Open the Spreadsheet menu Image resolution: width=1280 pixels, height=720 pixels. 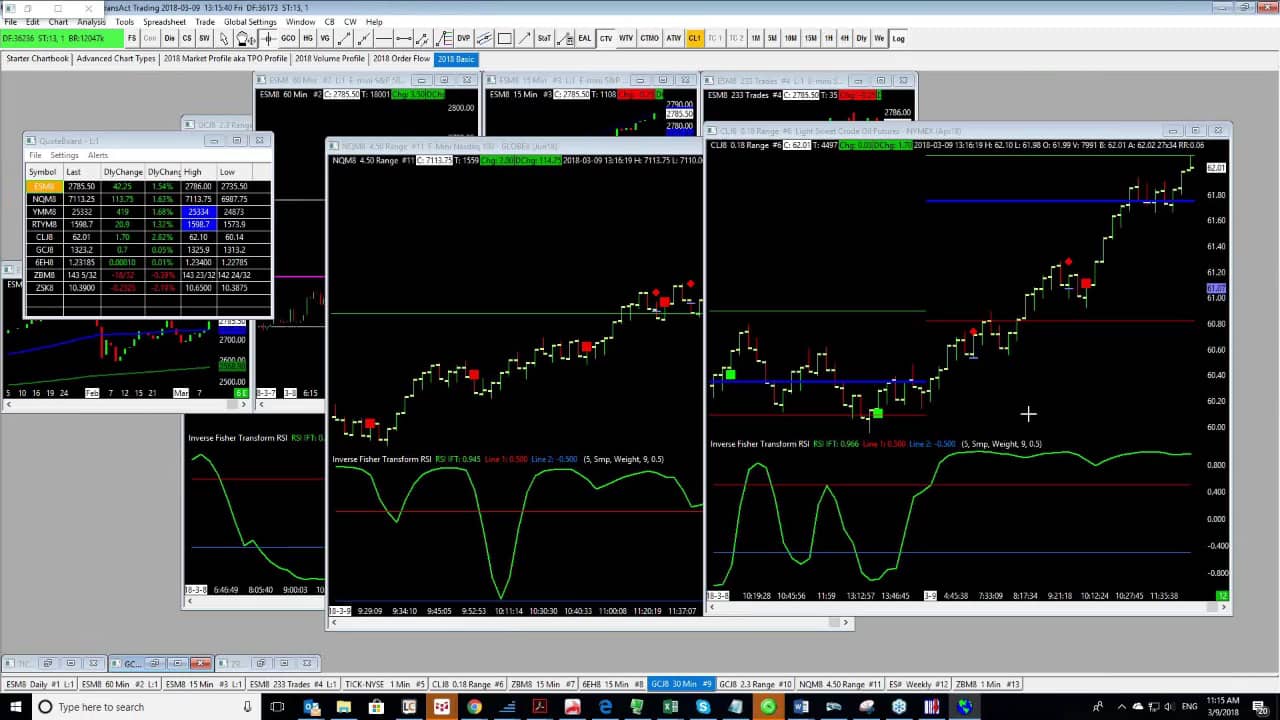click(164, 21)
